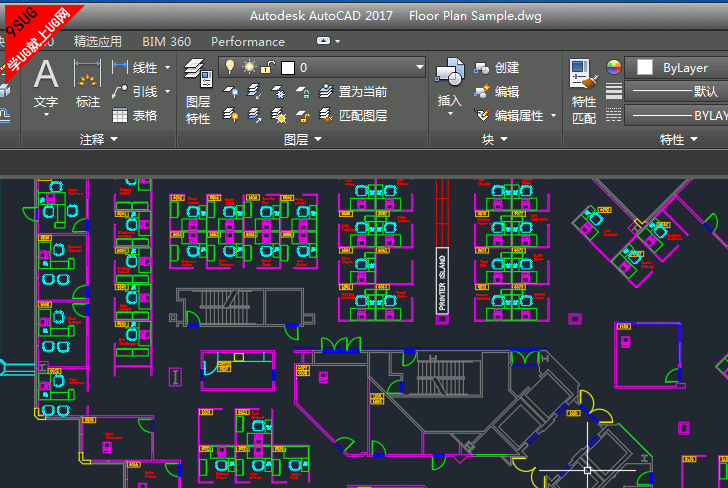
Task: Expand the 块 block panel
Action: [x=495, y=139]
